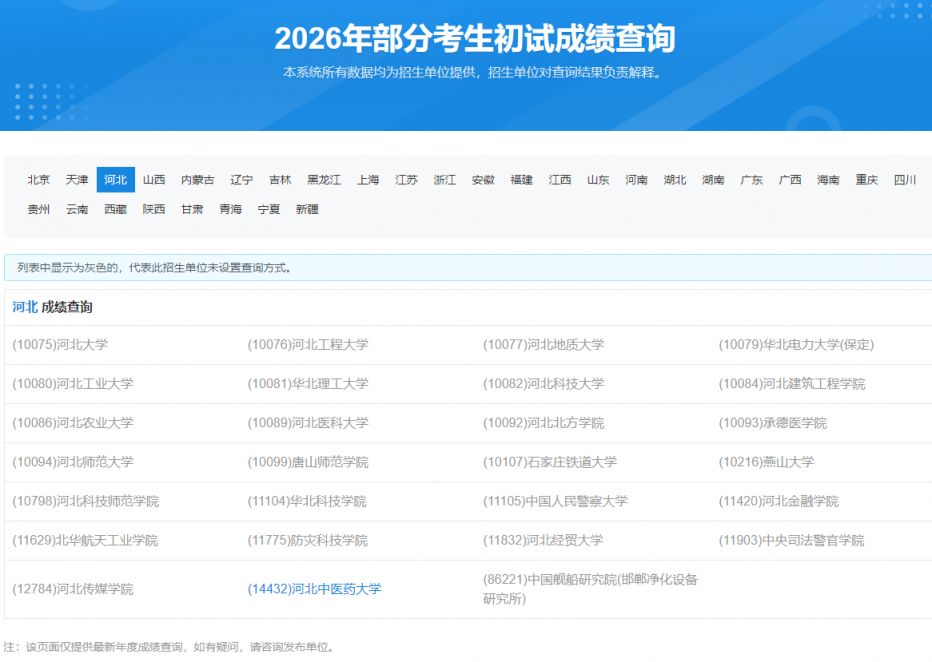
Task: Click the (11832)河北经贸大学 entry
Action: coord(543,541)
